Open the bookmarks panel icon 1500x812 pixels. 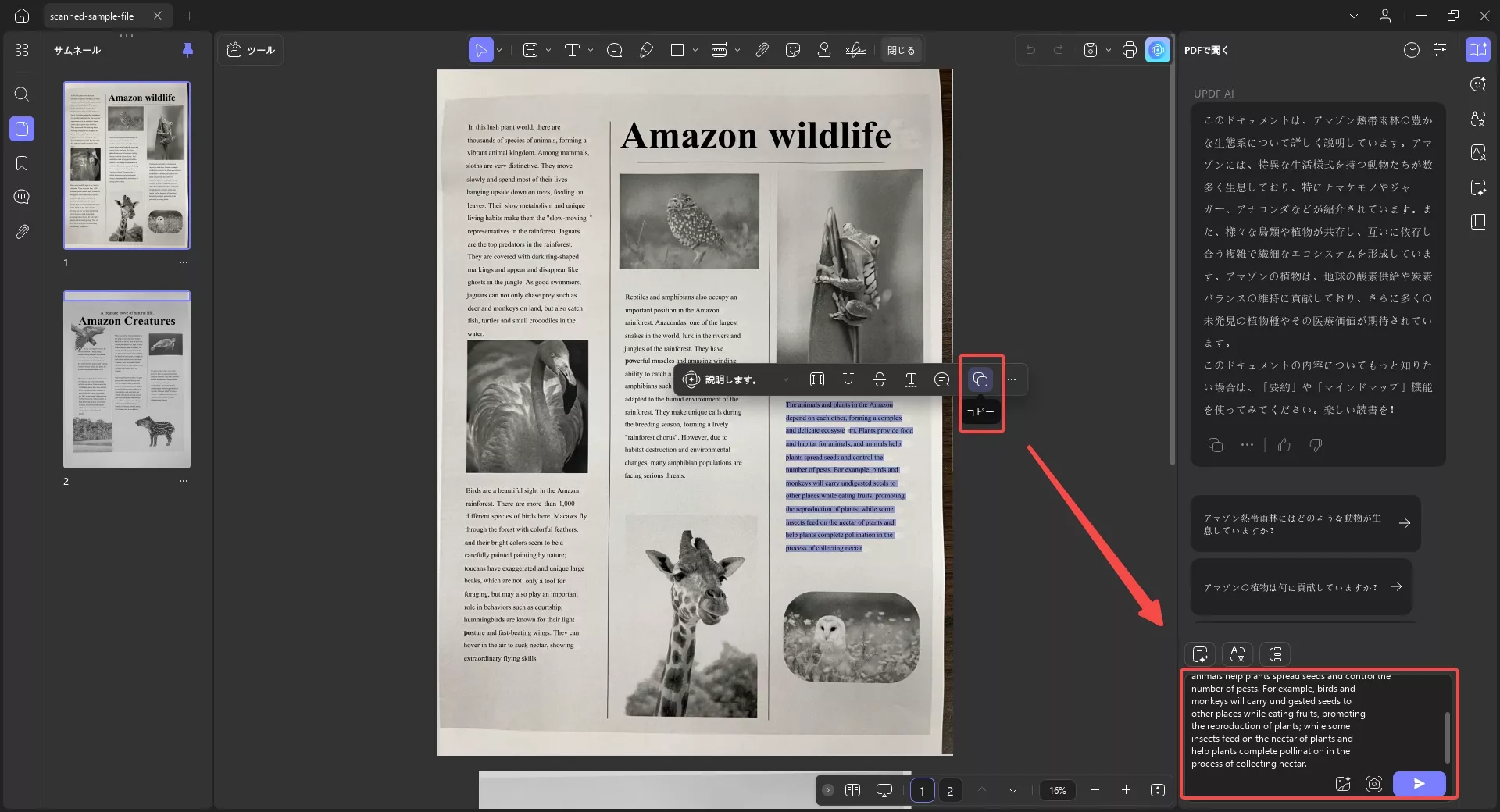(22, 163)
